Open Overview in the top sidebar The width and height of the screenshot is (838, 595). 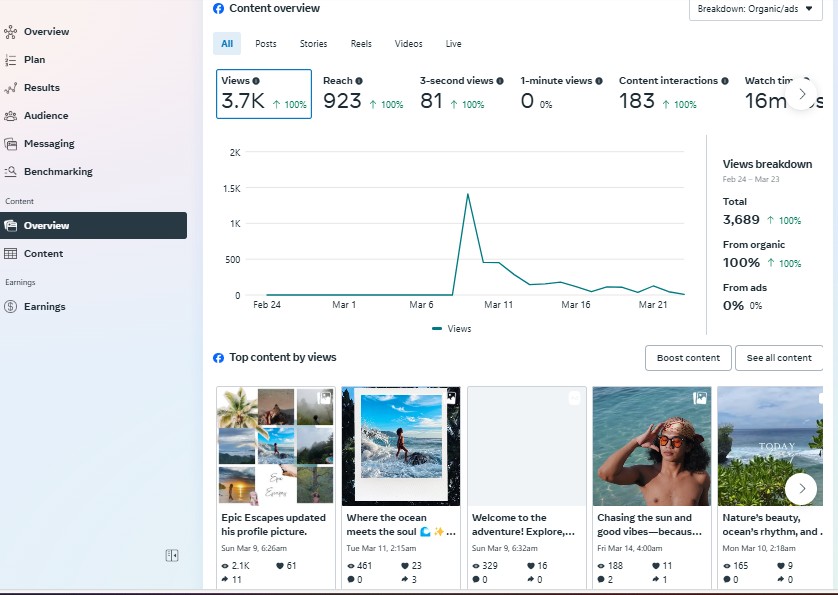point(46,32)
